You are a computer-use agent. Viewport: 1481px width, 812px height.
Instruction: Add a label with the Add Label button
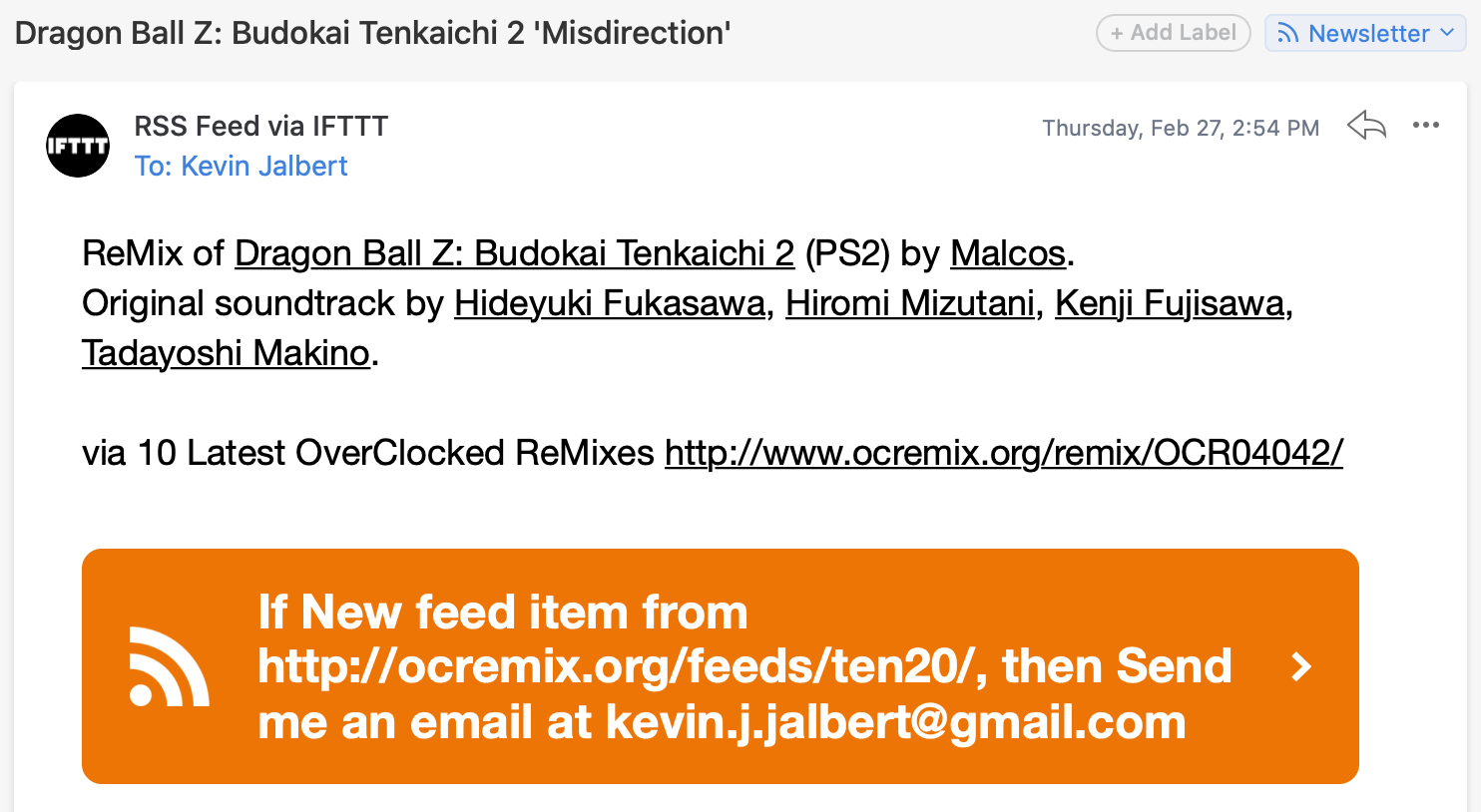click(1174, 33)
